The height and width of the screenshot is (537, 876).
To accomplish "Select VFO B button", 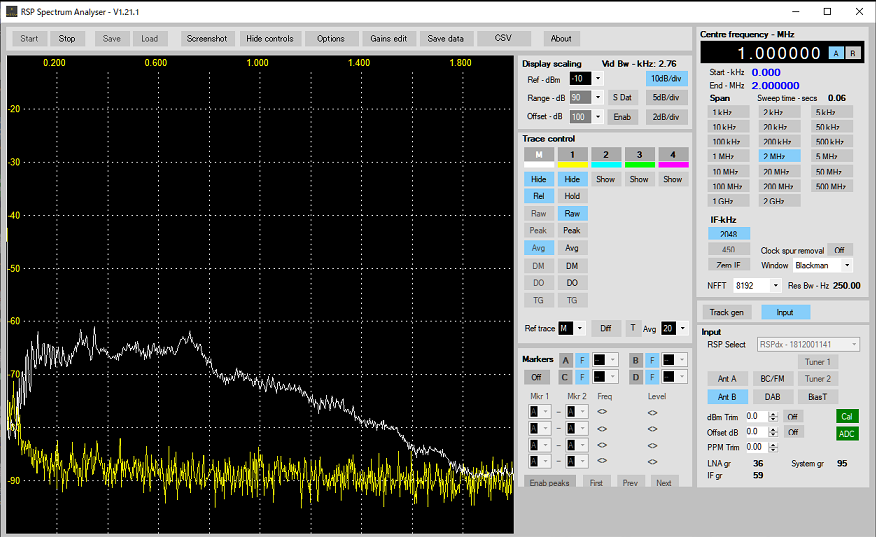I will point(853,53).
